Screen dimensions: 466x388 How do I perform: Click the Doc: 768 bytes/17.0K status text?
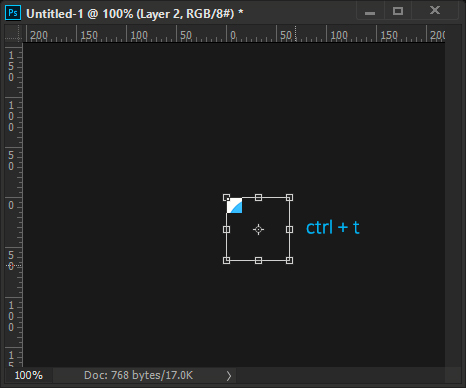click(138, 375)
